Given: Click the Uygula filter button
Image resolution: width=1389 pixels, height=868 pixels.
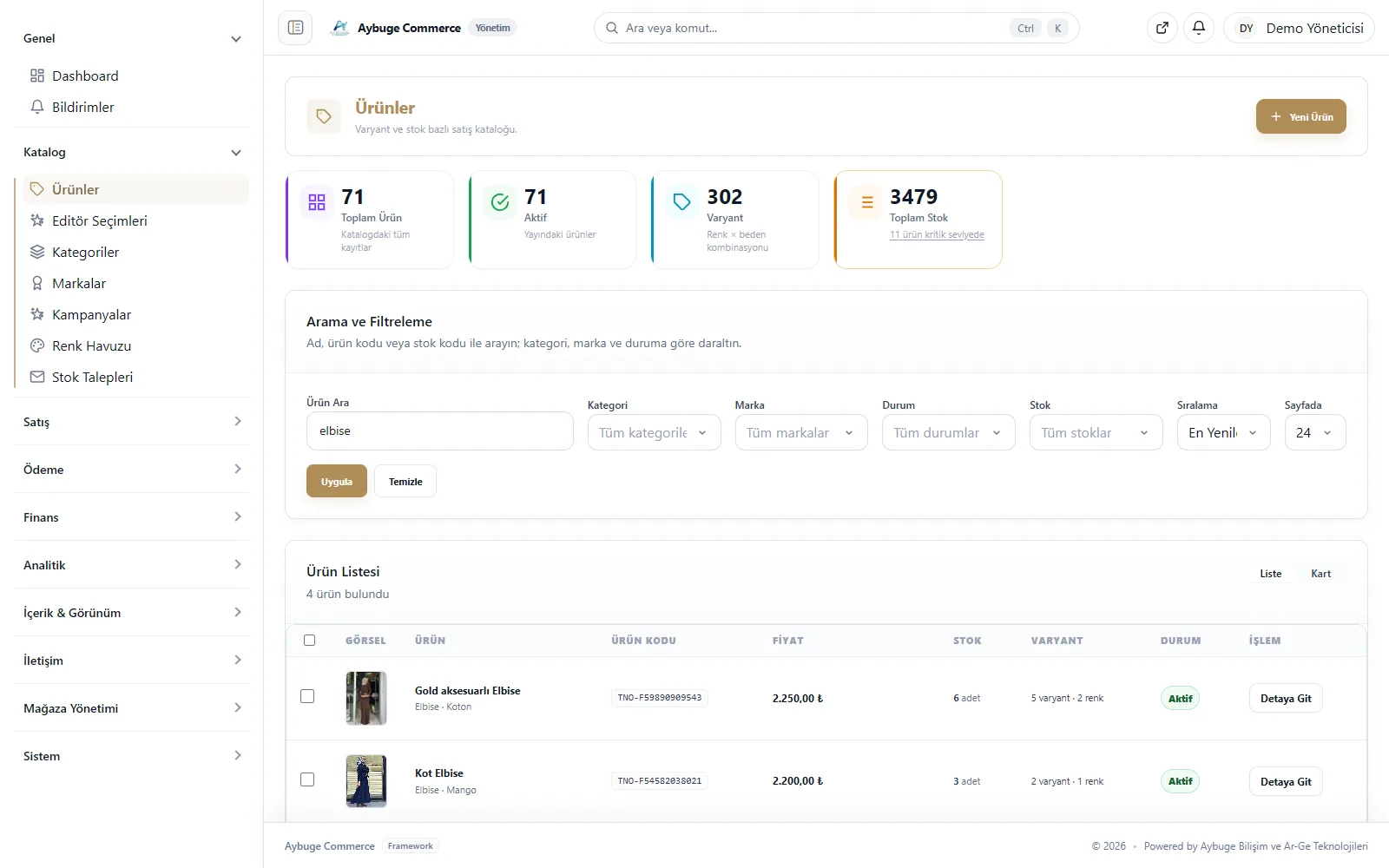Looking at the screenshot, I should pos(337,481).
